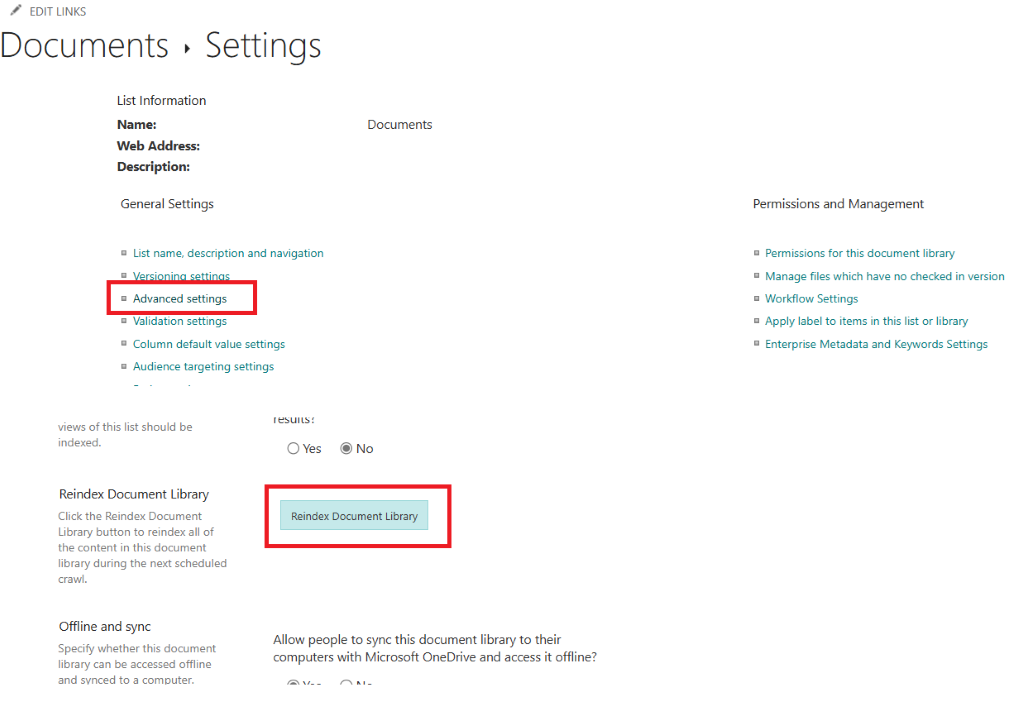Click the bullet icon beside Validation settings
The image size is (1024, 712).
click(x=123, y=320)
